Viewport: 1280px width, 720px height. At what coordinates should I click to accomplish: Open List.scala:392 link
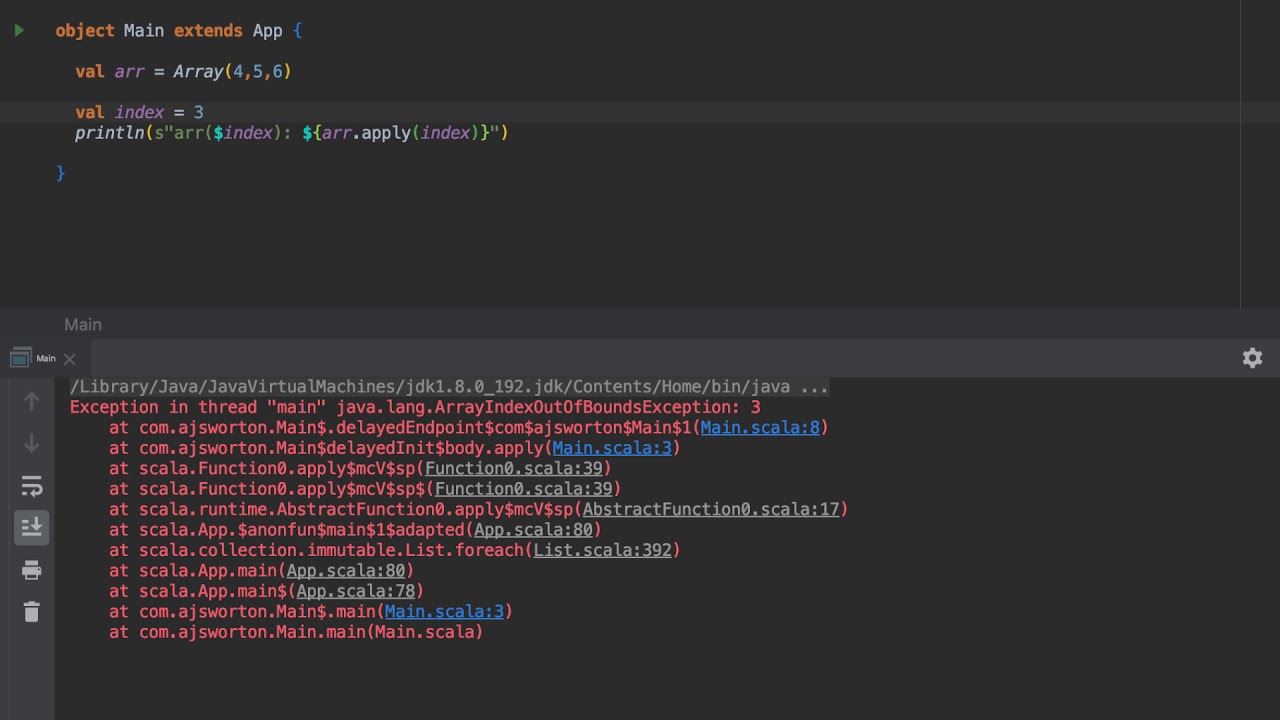(x=602, y=550)
